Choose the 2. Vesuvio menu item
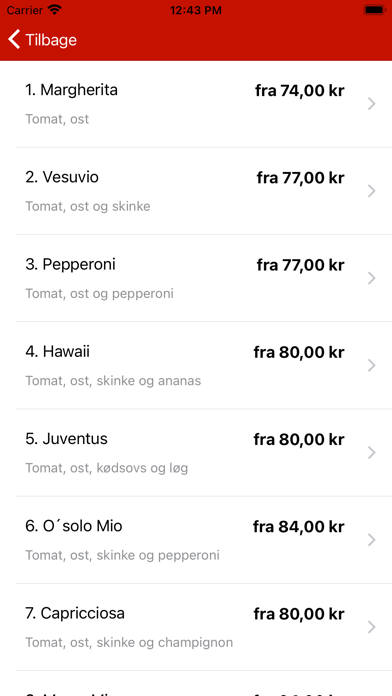392x696 pixels. point(62,178)
